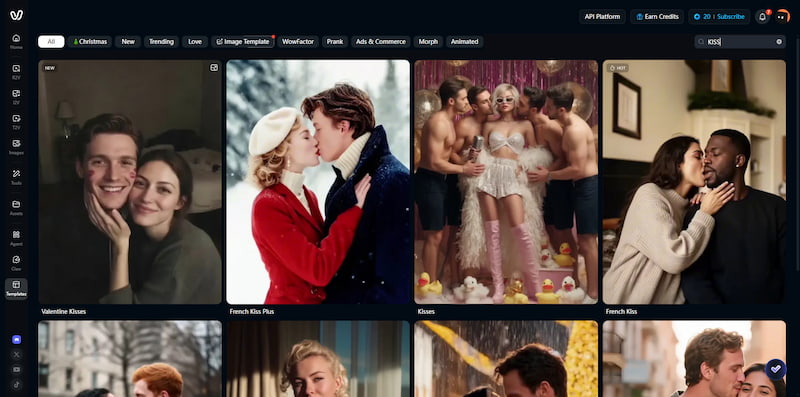Select the Animated filter tab

pos(465,42)
